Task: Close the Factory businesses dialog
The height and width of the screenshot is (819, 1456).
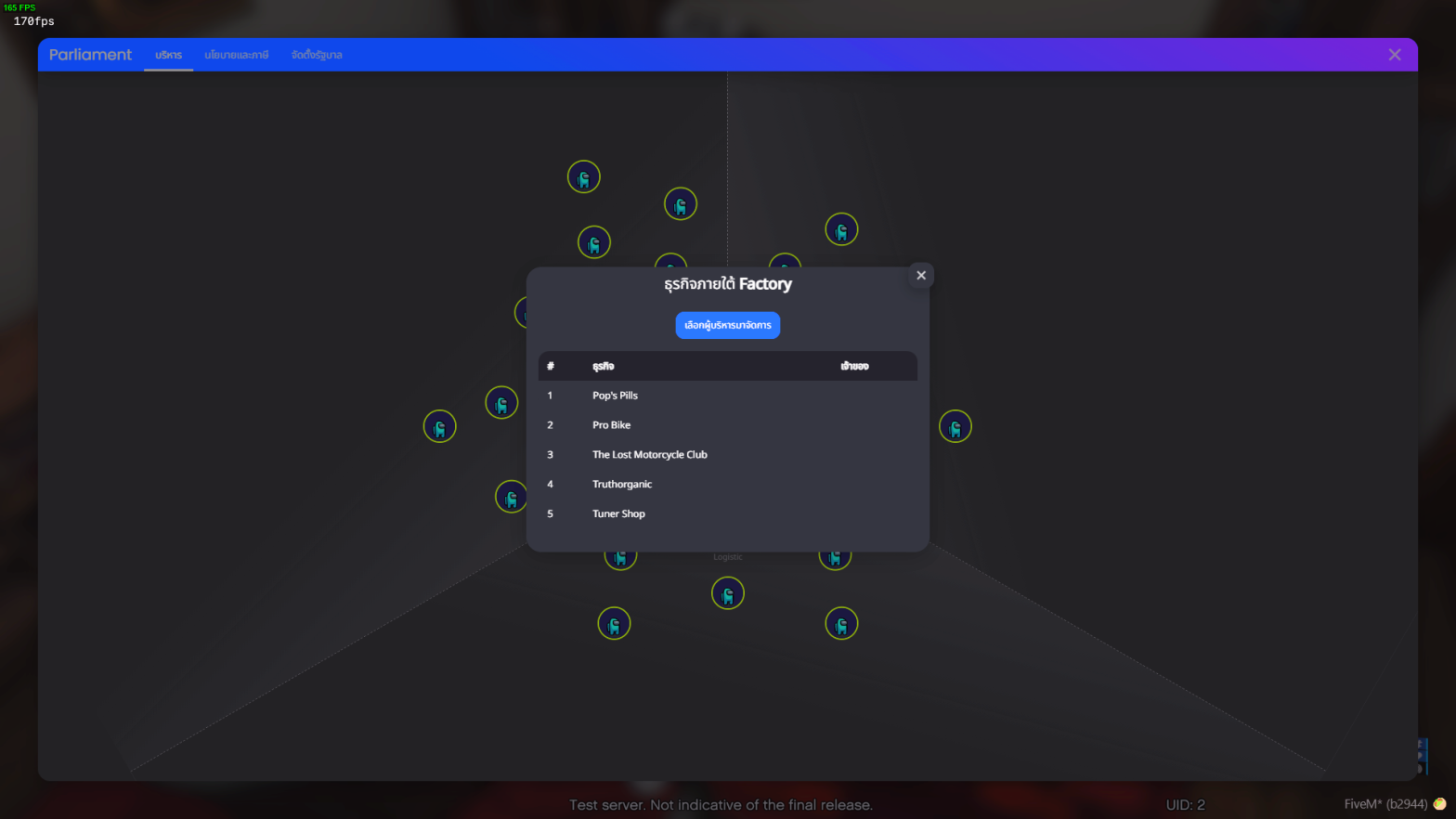Action: (x=921, y=275)
